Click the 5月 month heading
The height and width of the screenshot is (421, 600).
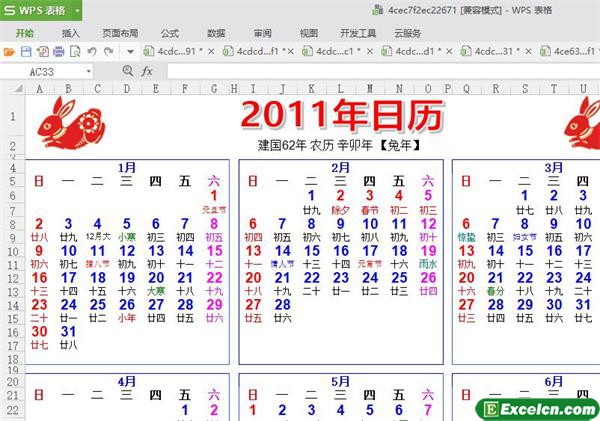(x=340, y=382)
